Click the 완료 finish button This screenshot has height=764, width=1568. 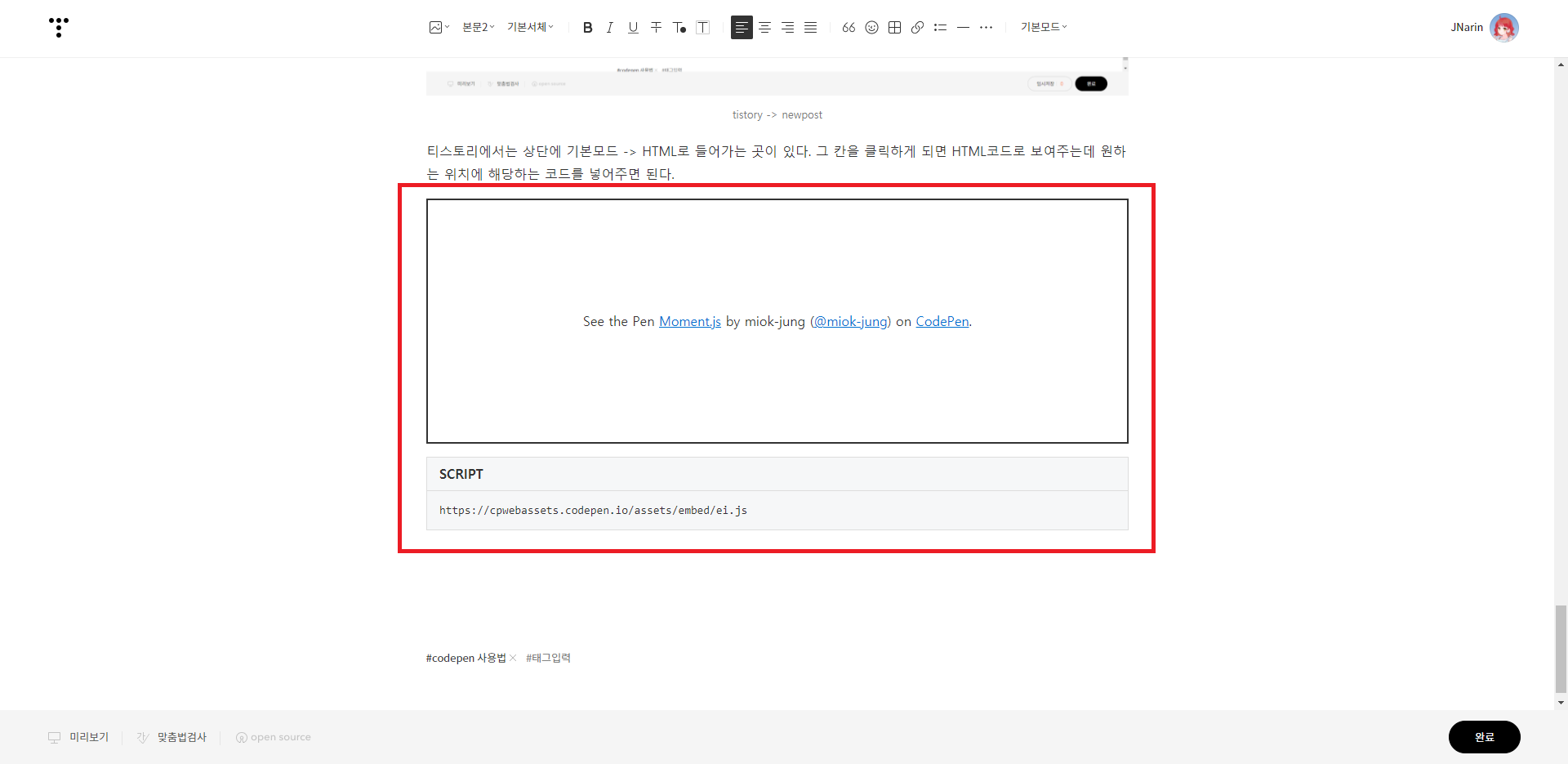[1484, 737]
